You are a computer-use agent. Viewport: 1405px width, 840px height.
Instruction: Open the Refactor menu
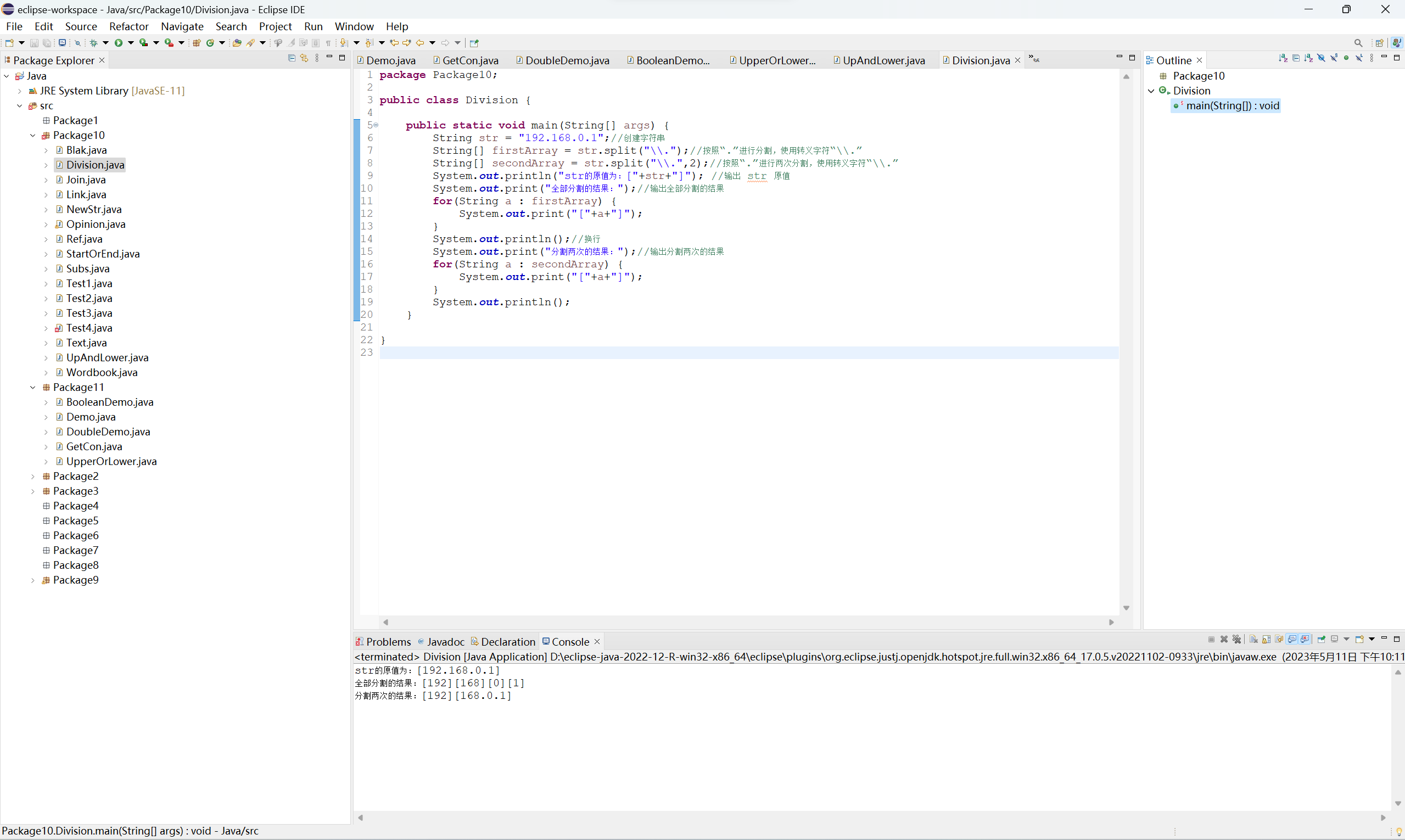click(129, 26)
